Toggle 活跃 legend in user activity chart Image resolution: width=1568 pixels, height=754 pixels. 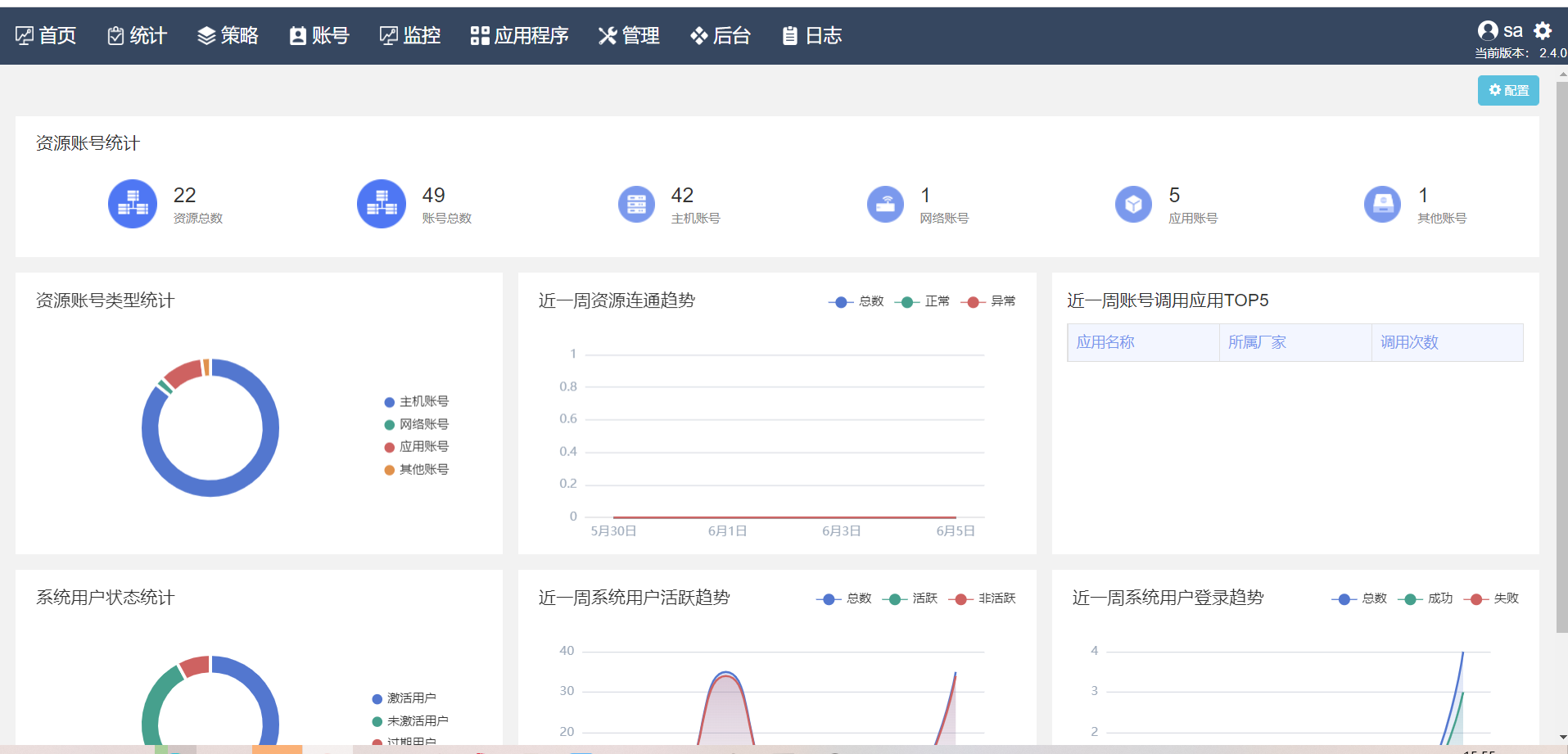pos(910,598)
